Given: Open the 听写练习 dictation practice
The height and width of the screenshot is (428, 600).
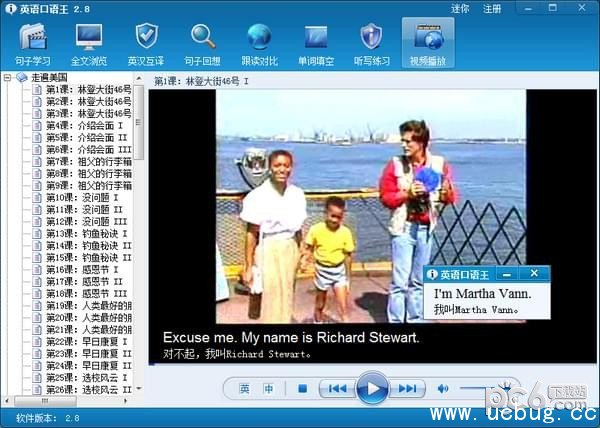Looking at the screenshot, I should click(x=372, y=43).
